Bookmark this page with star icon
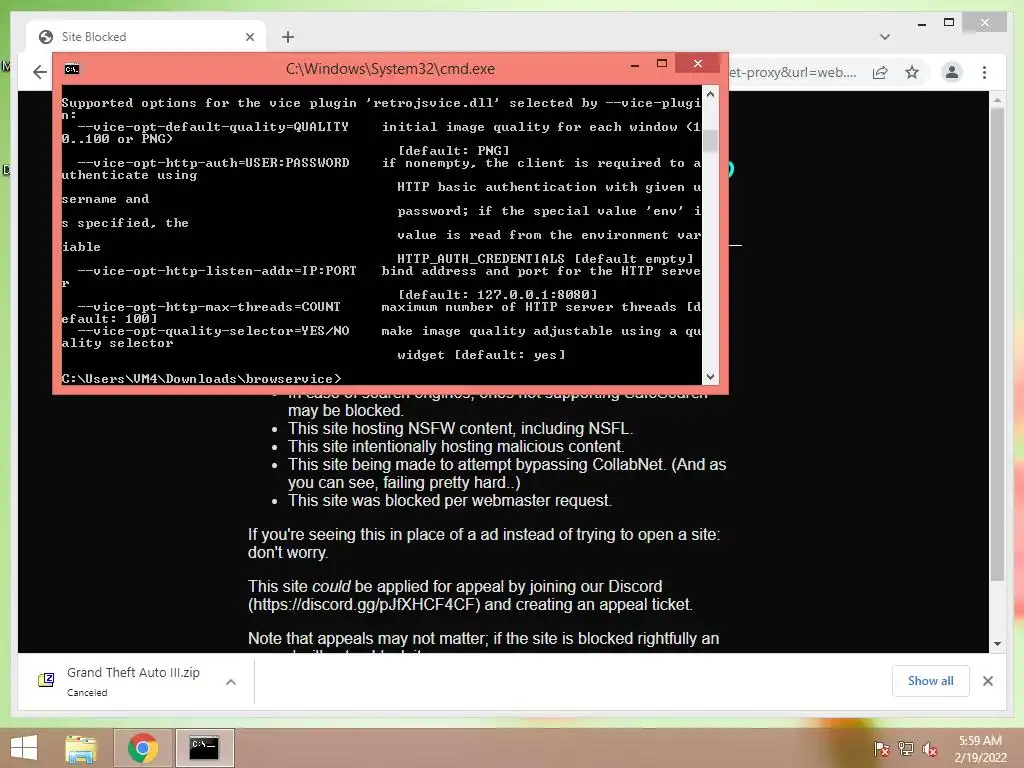 coord(912,72)
